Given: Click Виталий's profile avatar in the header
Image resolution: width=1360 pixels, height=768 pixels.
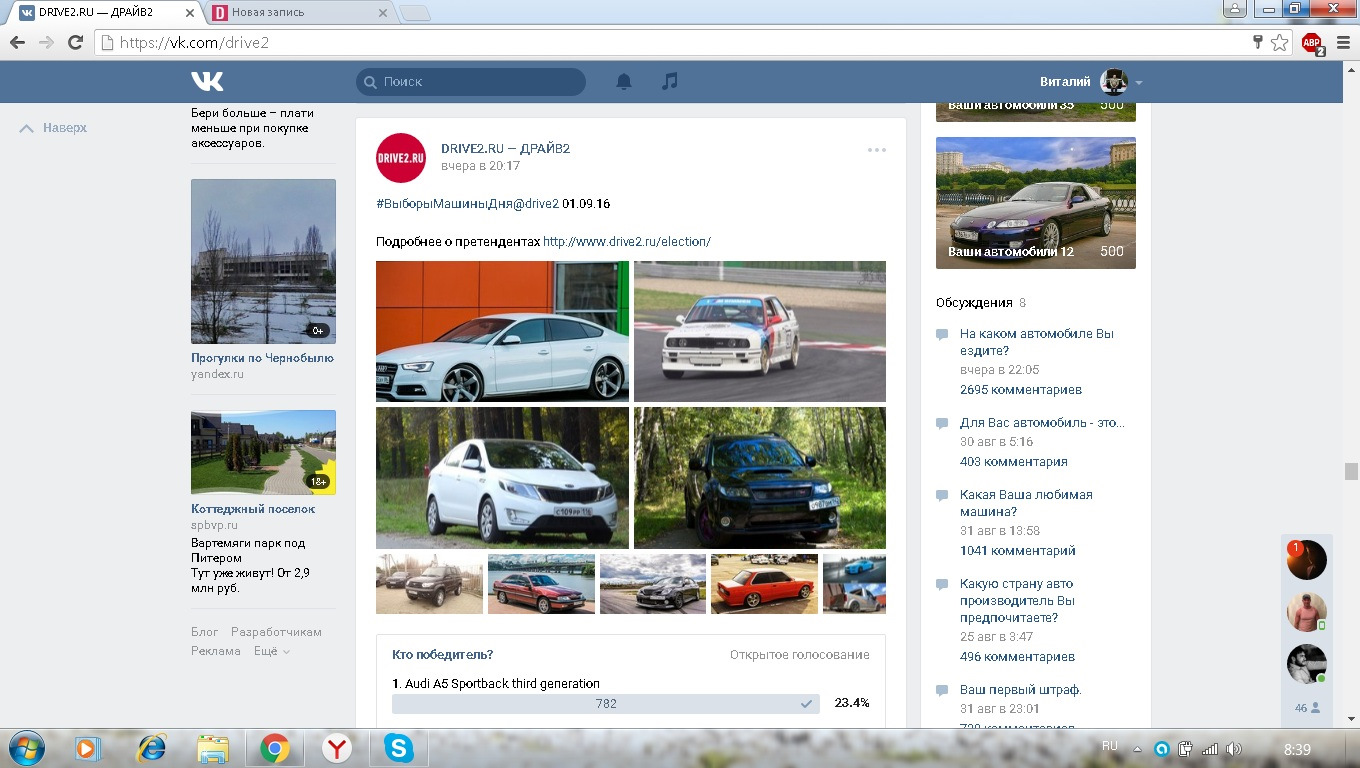Looking at the screenshot, I should [1114, 82].
